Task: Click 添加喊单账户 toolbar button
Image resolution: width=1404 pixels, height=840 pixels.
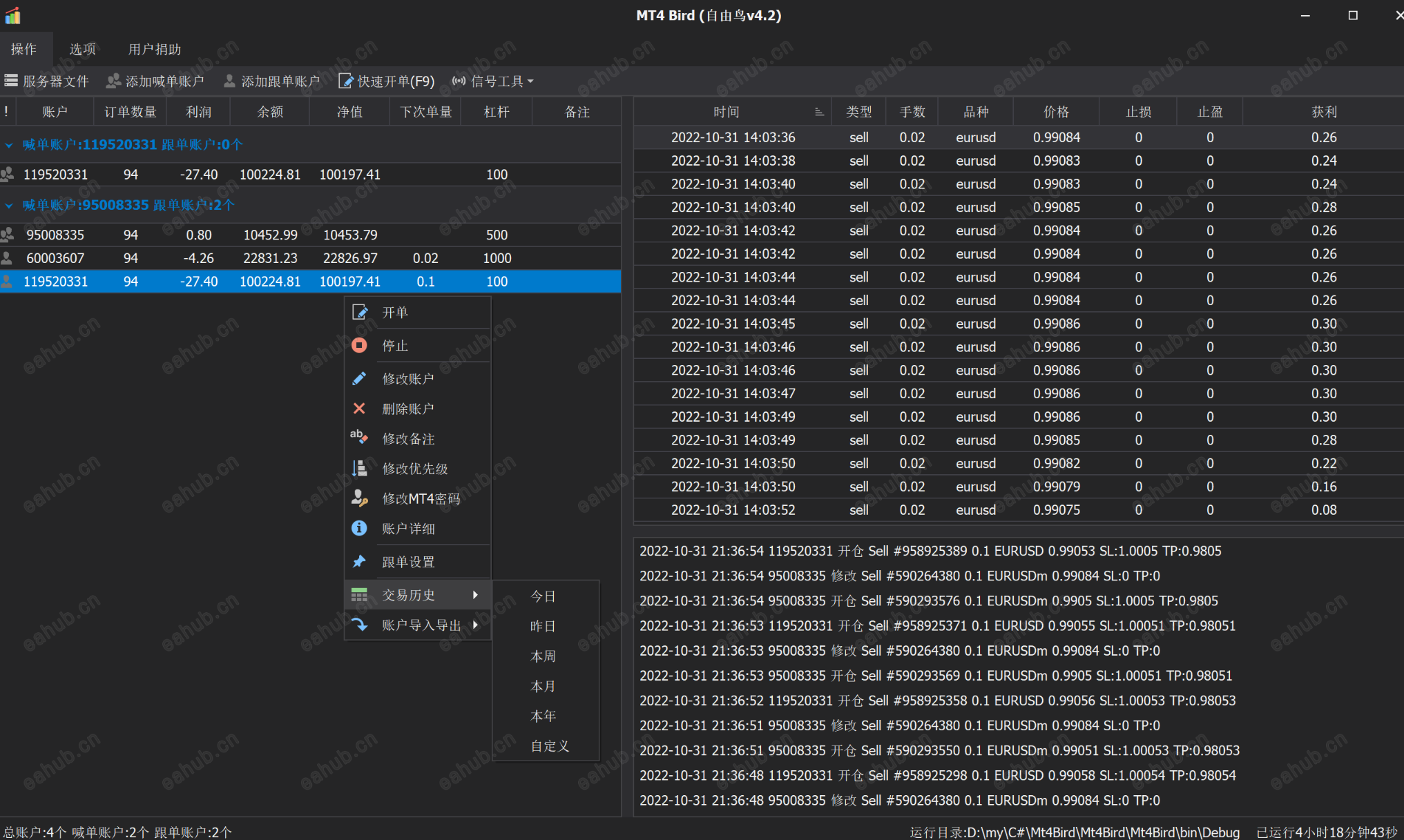Action: pyautogui.click(x=155, y=81)
